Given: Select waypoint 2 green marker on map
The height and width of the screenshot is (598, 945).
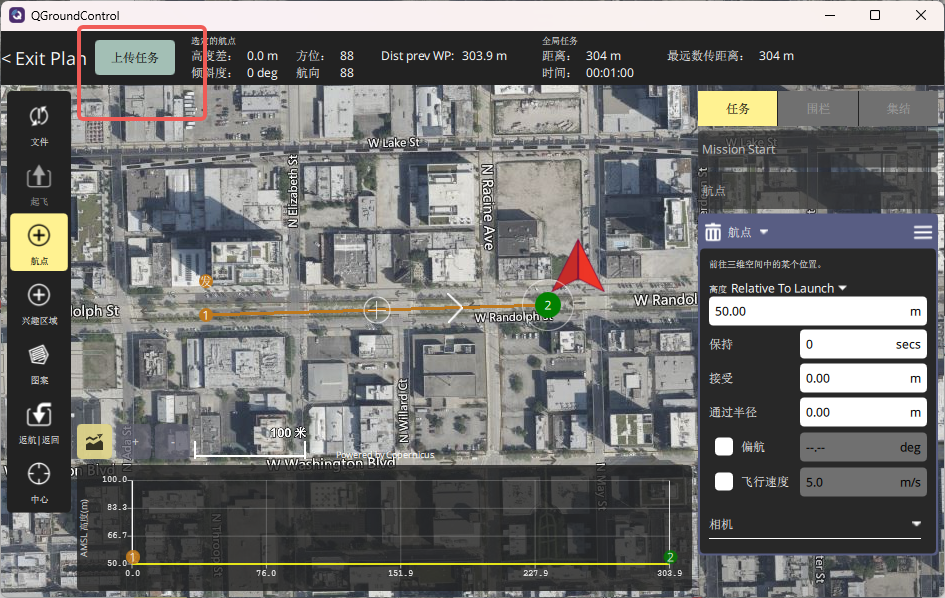Looking at the screenshot, I should tap(547, 305).
